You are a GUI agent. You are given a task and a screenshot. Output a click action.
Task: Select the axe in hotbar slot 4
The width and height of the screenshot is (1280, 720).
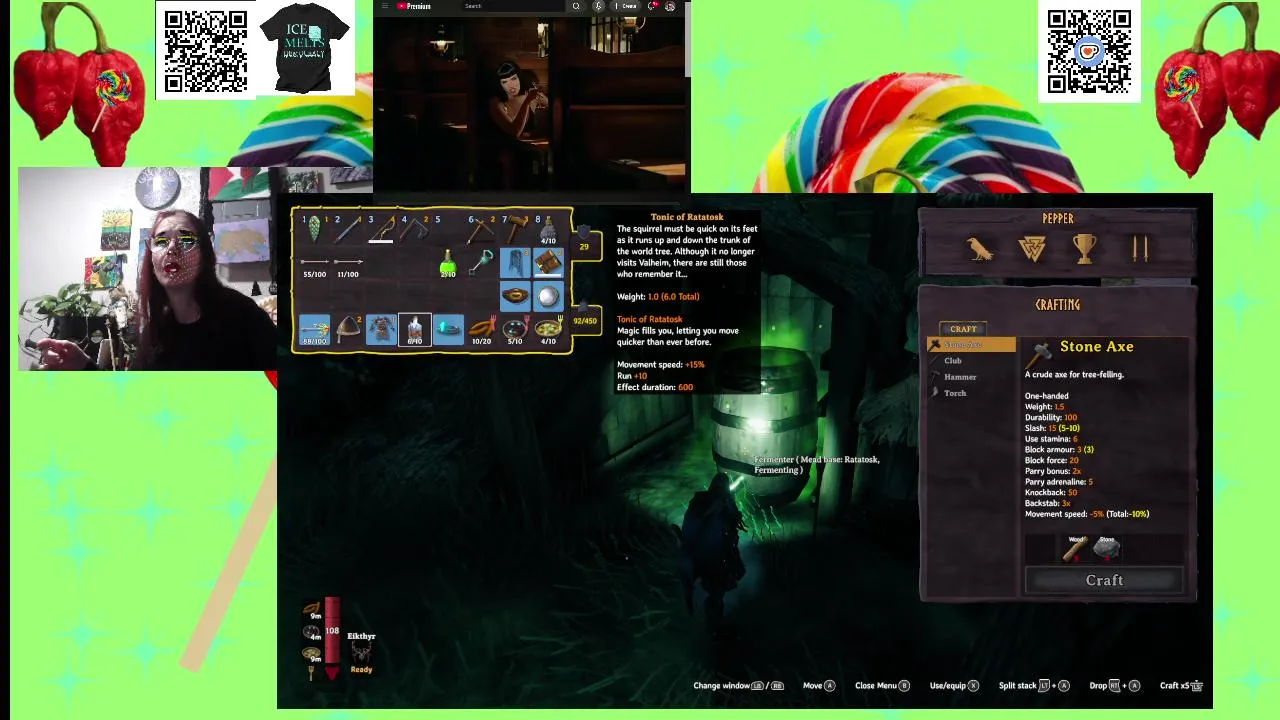pos(414,229)
